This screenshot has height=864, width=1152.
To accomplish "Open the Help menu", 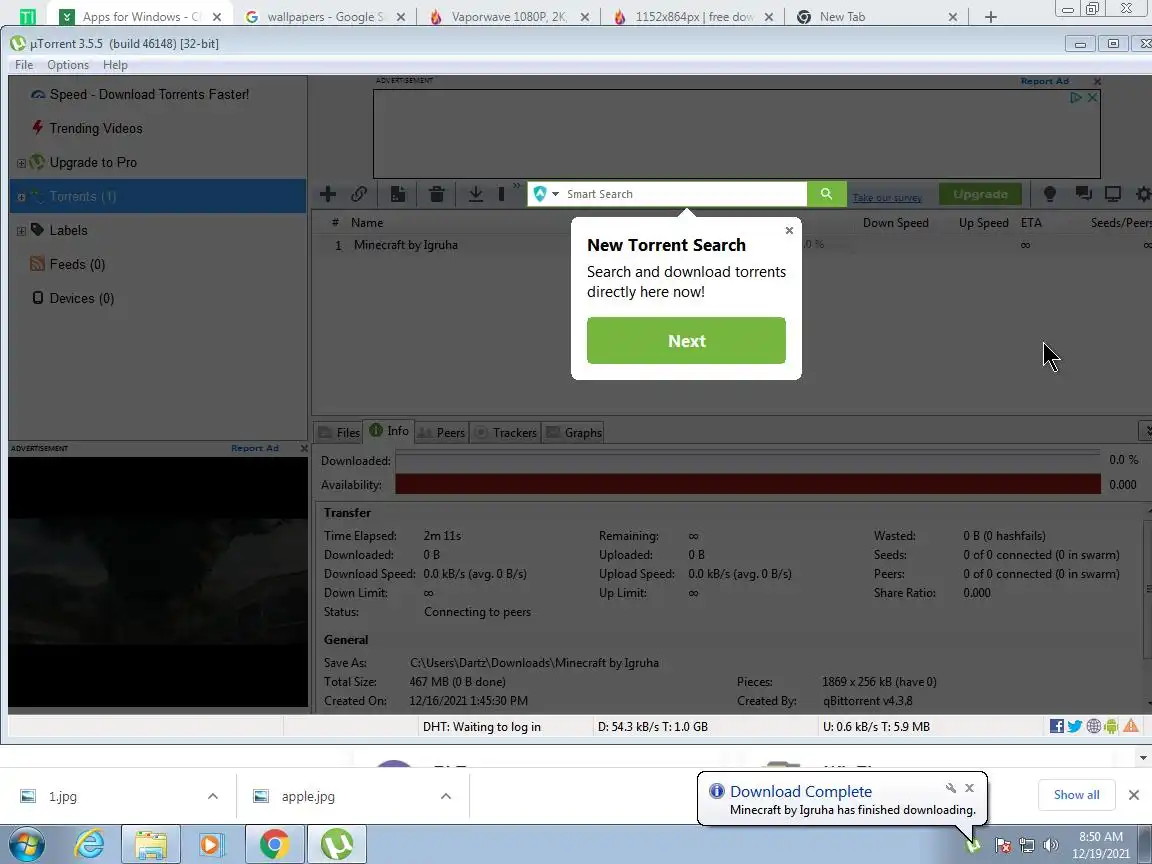I will (115, 65).
